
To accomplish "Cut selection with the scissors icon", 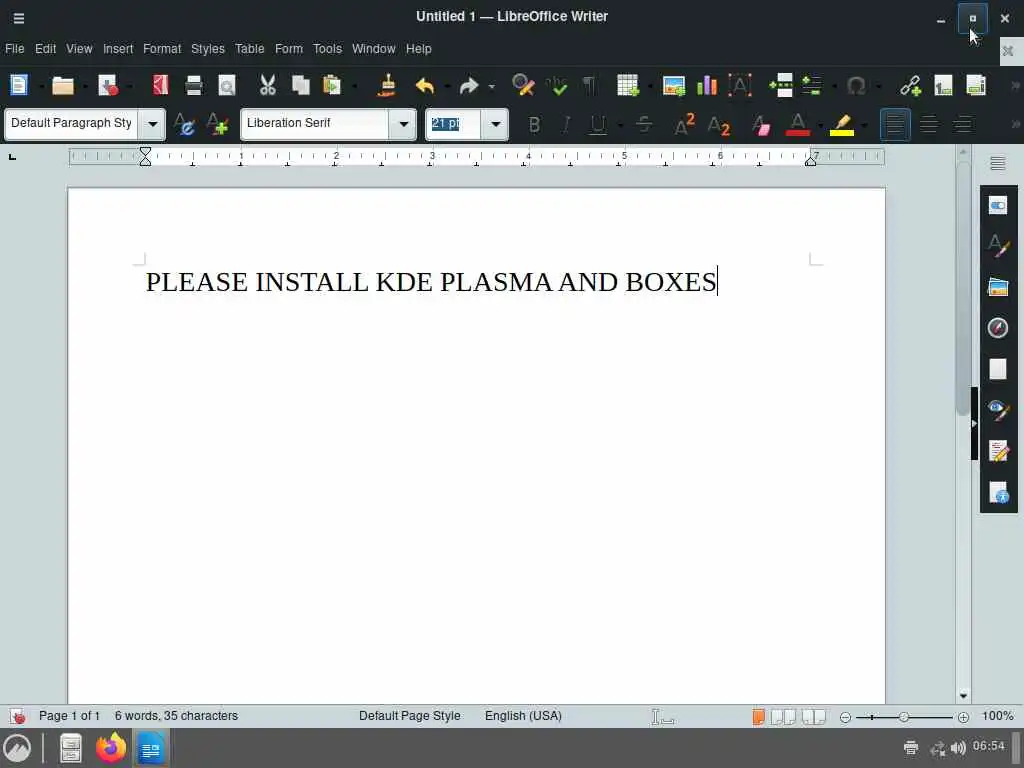I will [x=268, y=86].
